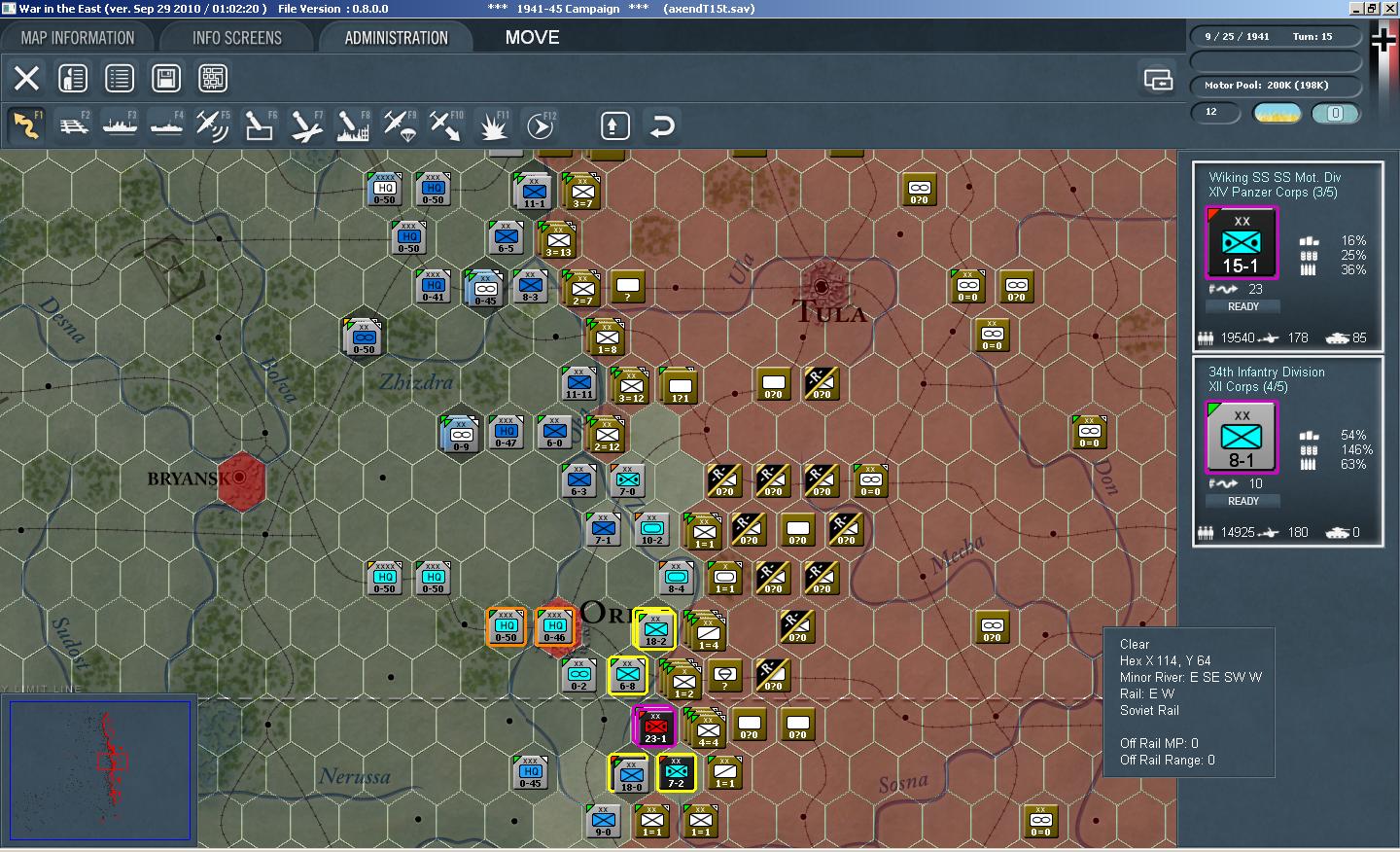Viewport: 1400px width, 852px height.
Task: Select the orange-highlighted 0-46 HQ at Orel
Action: point(554,627)
